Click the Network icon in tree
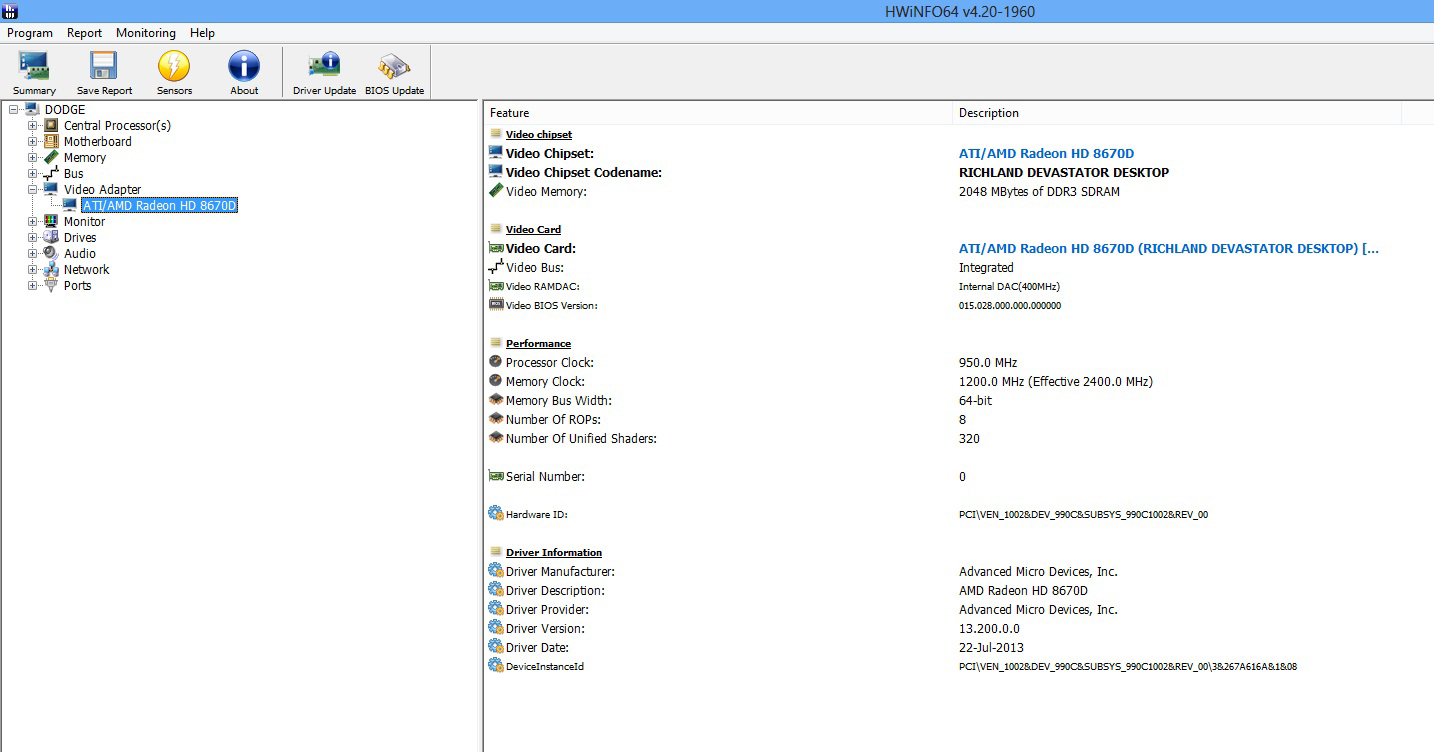The height and width of the screenshot is (752, 1434). coord(52,269)
